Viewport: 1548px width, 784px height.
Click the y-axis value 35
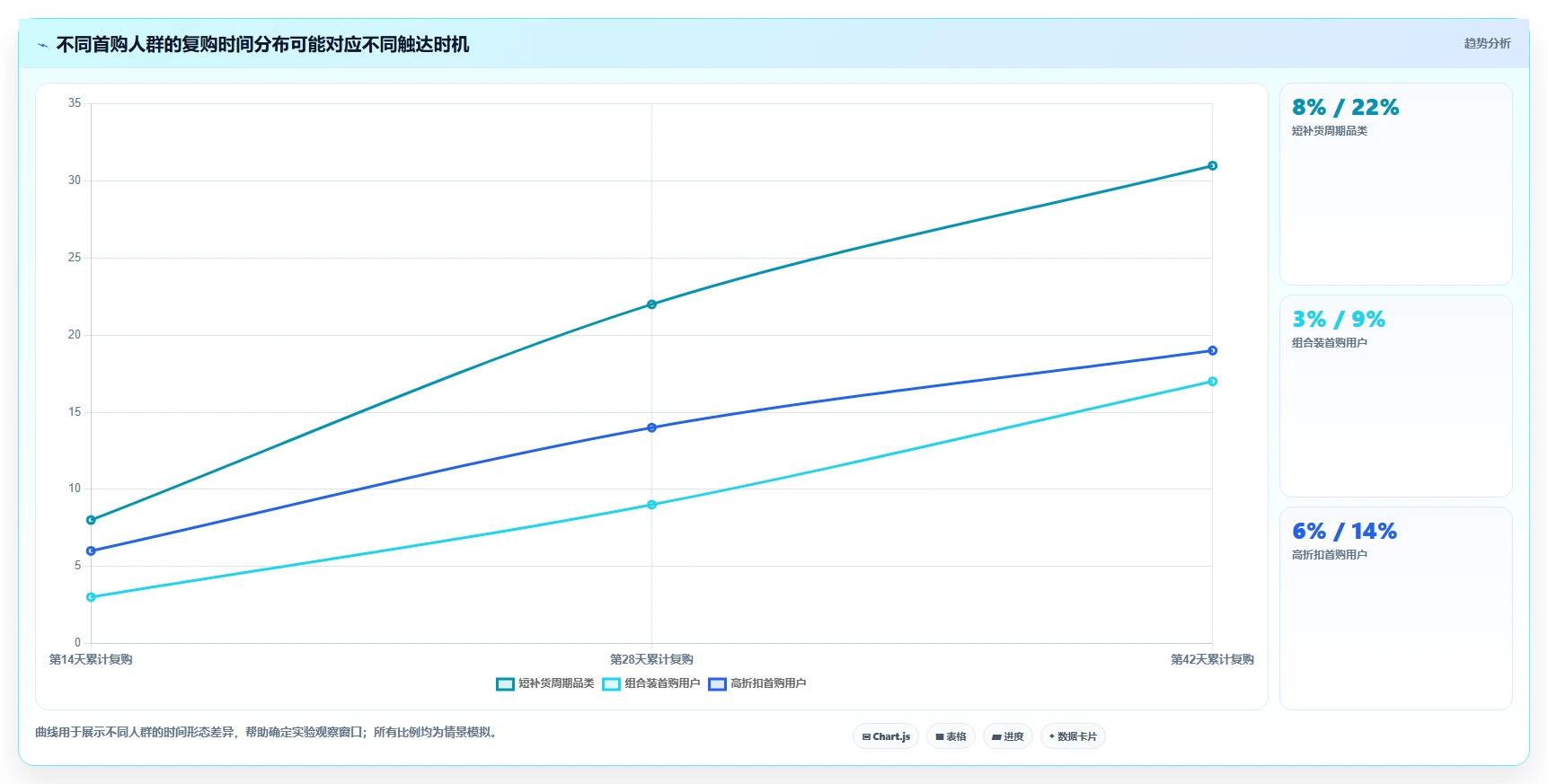[x=75, y=103]
